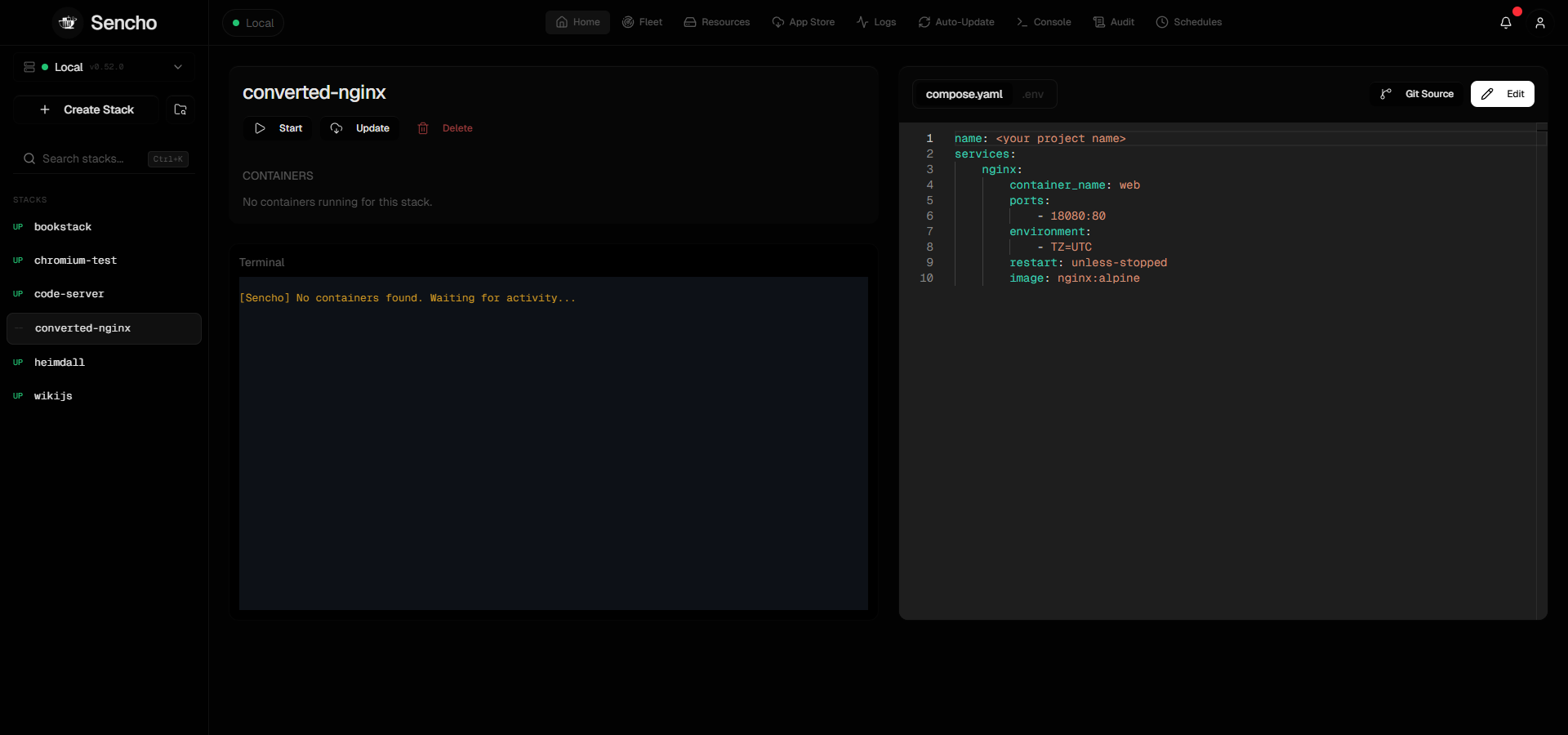Screen dimensions: 1568x735
Task: Open the Resources tab
Action: (x=717, y=22)
